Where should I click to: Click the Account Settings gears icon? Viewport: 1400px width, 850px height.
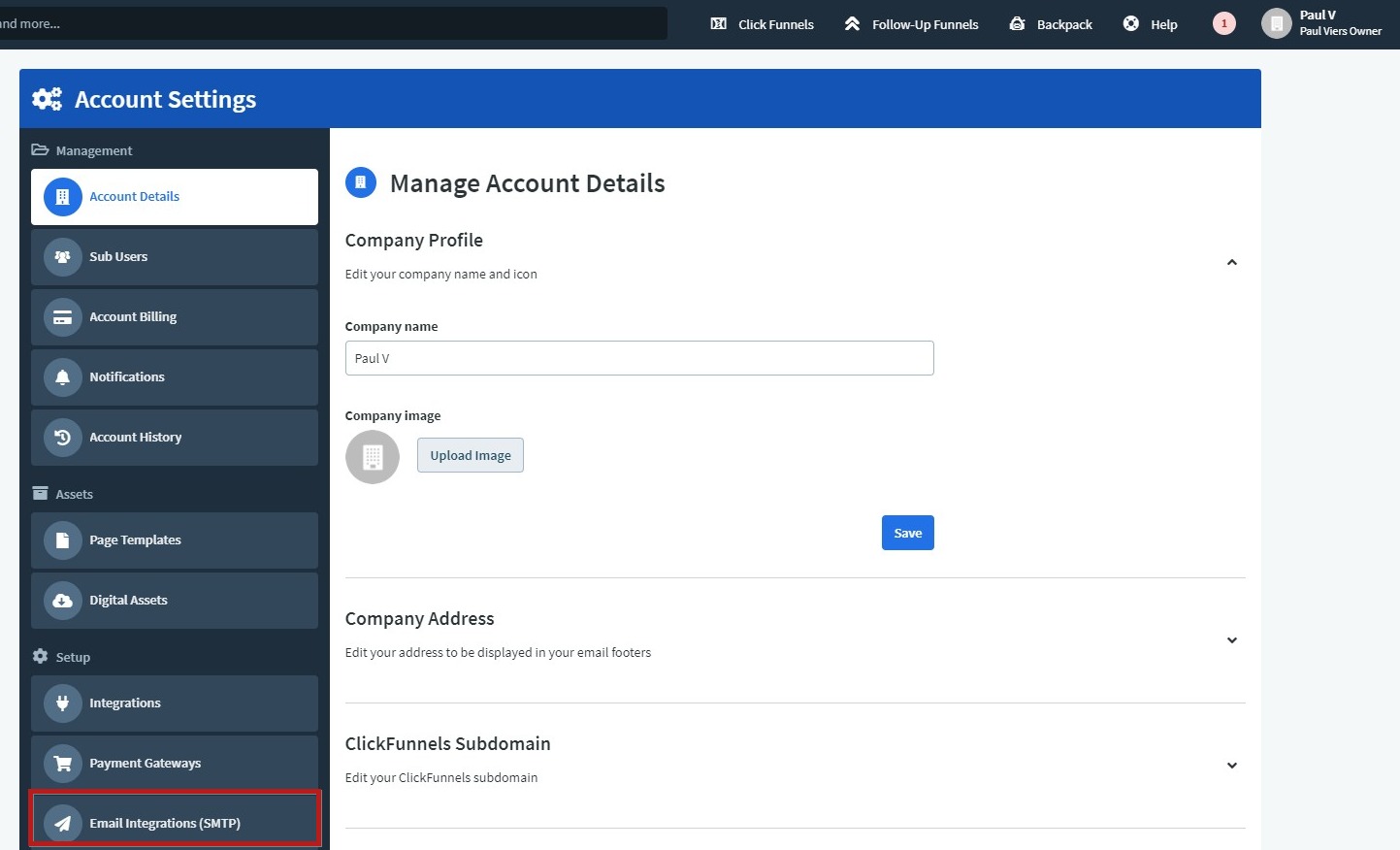pyautogui.click(x=47, y=99)
